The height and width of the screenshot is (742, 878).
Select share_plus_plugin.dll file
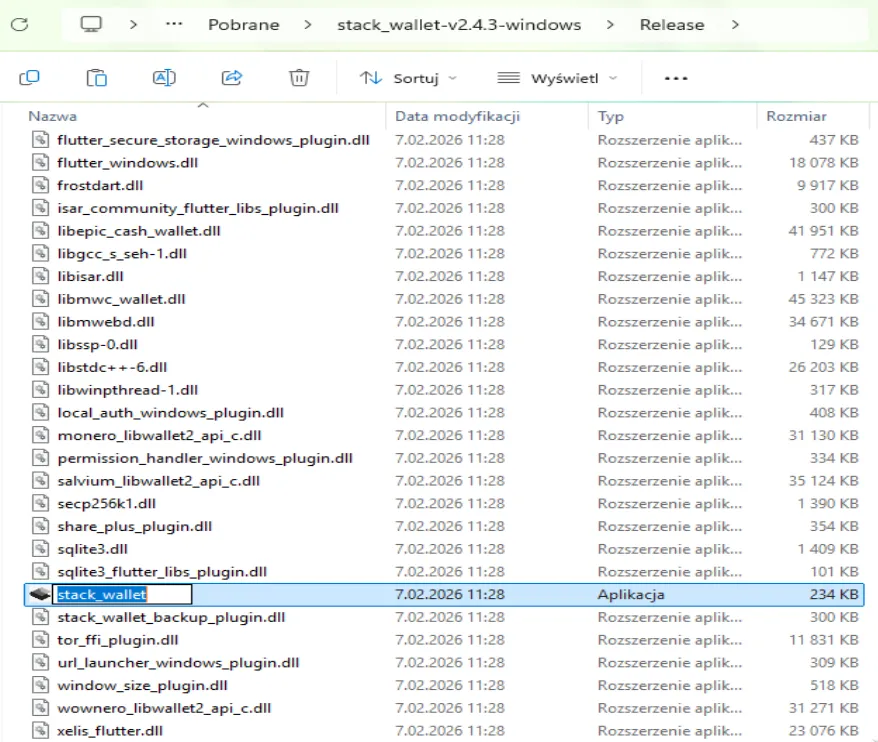pyautogui.click(x=134, y=526)
